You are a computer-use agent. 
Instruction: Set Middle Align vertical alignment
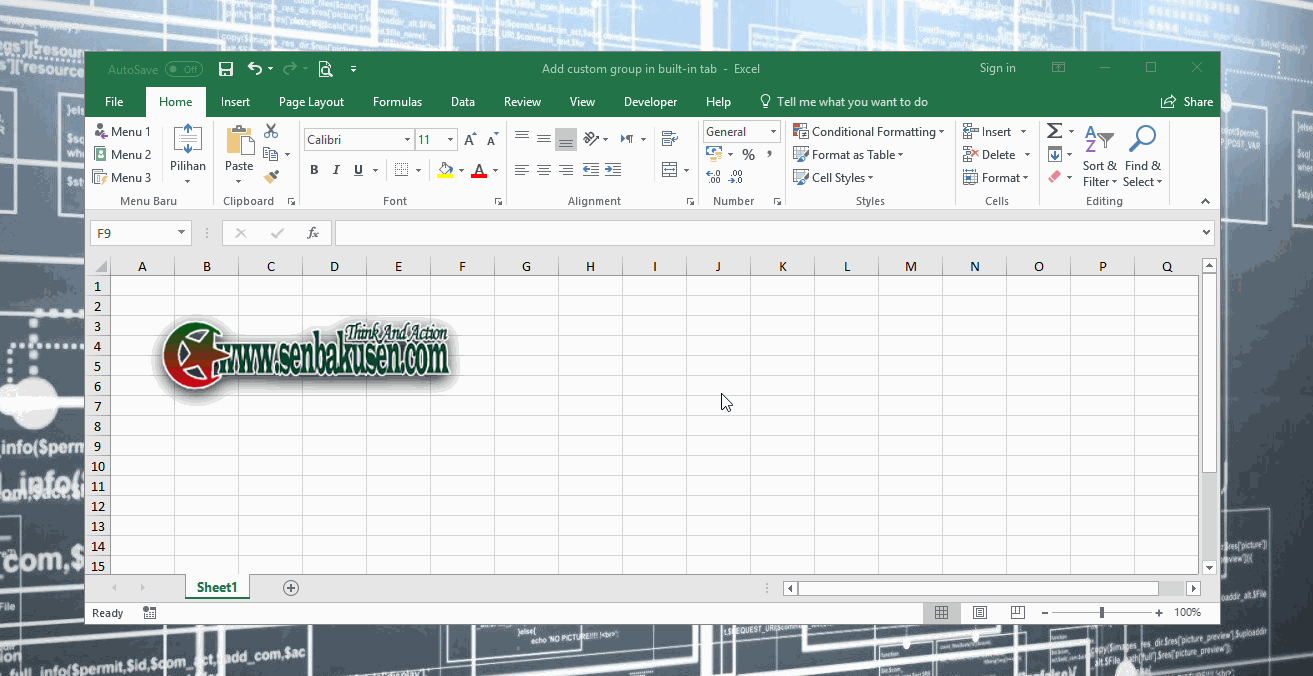tap(544, 139)
